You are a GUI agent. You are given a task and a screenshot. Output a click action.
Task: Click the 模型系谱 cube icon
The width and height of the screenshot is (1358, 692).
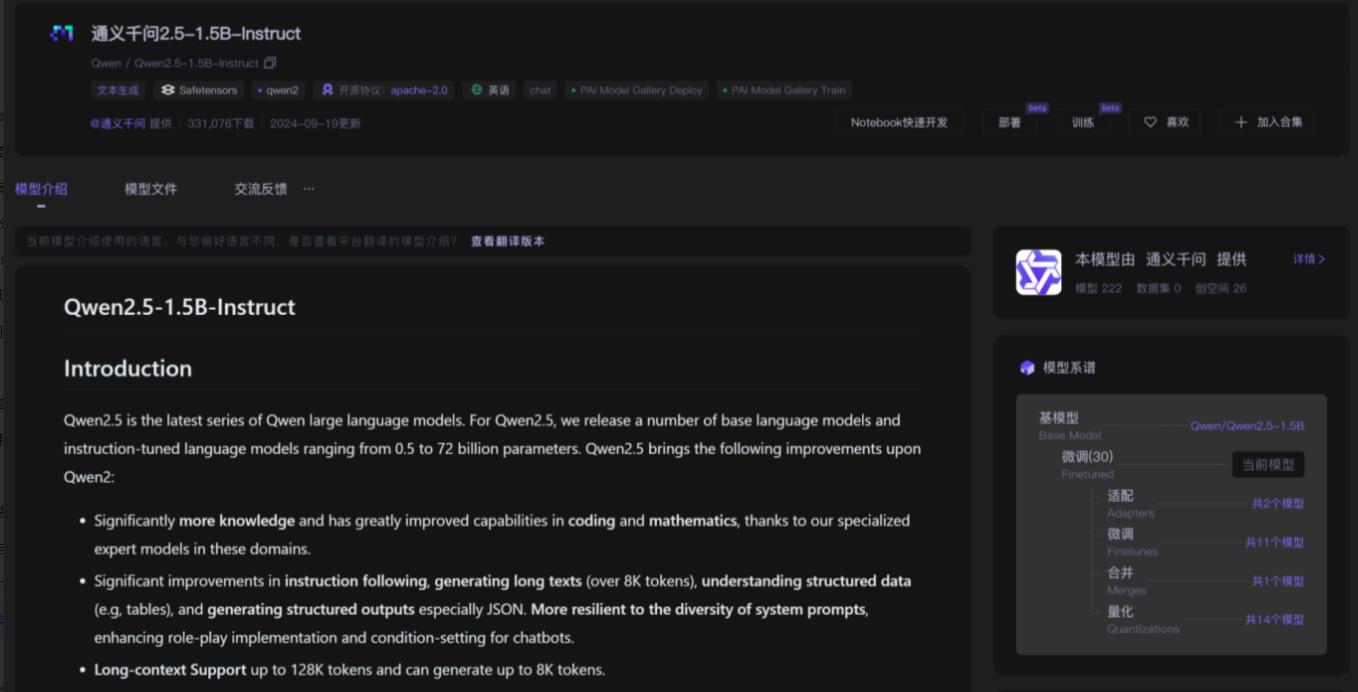click(1027, 368)
